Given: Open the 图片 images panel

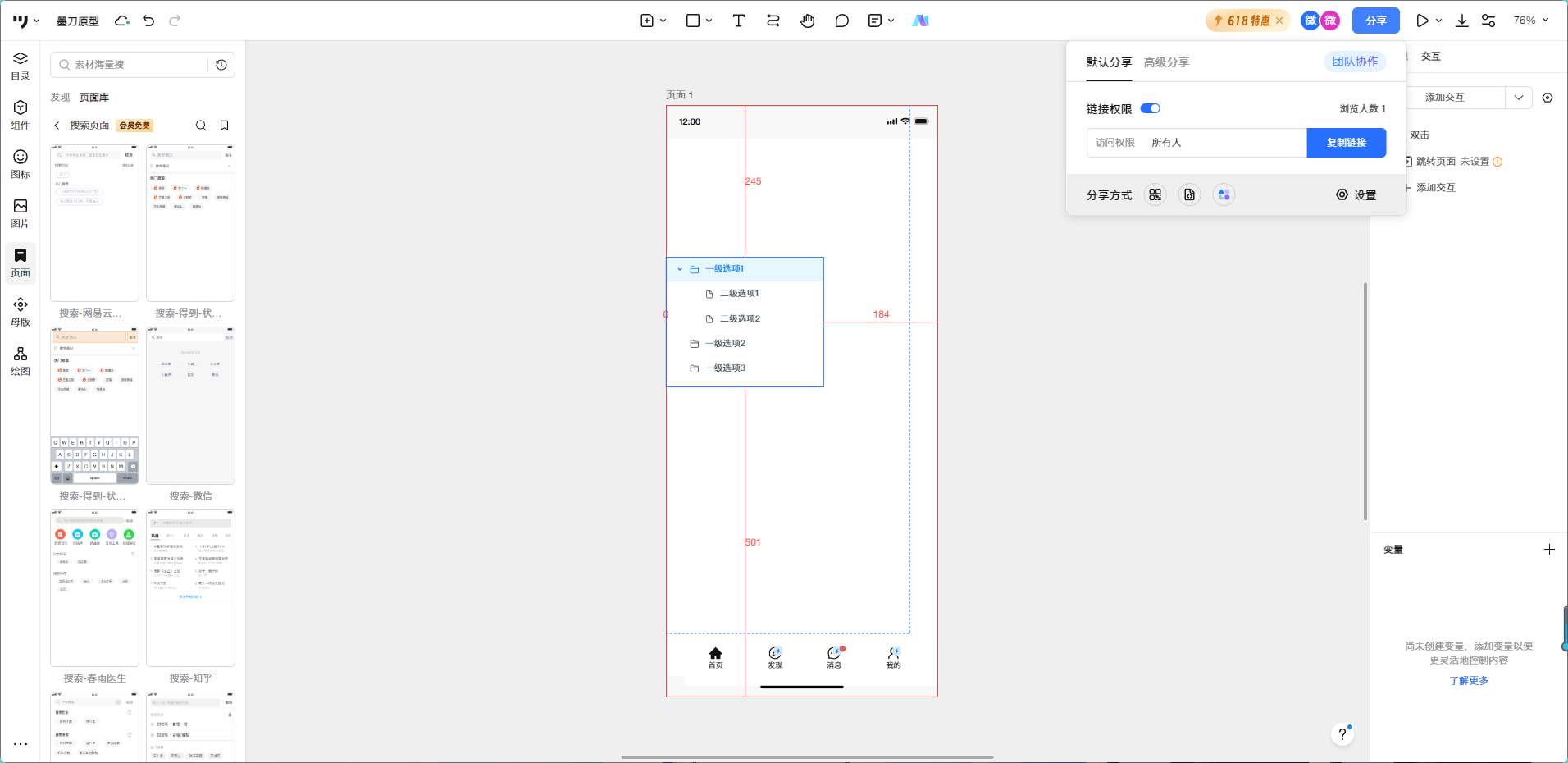Looking at the screenshot, I should coord(21,213).
